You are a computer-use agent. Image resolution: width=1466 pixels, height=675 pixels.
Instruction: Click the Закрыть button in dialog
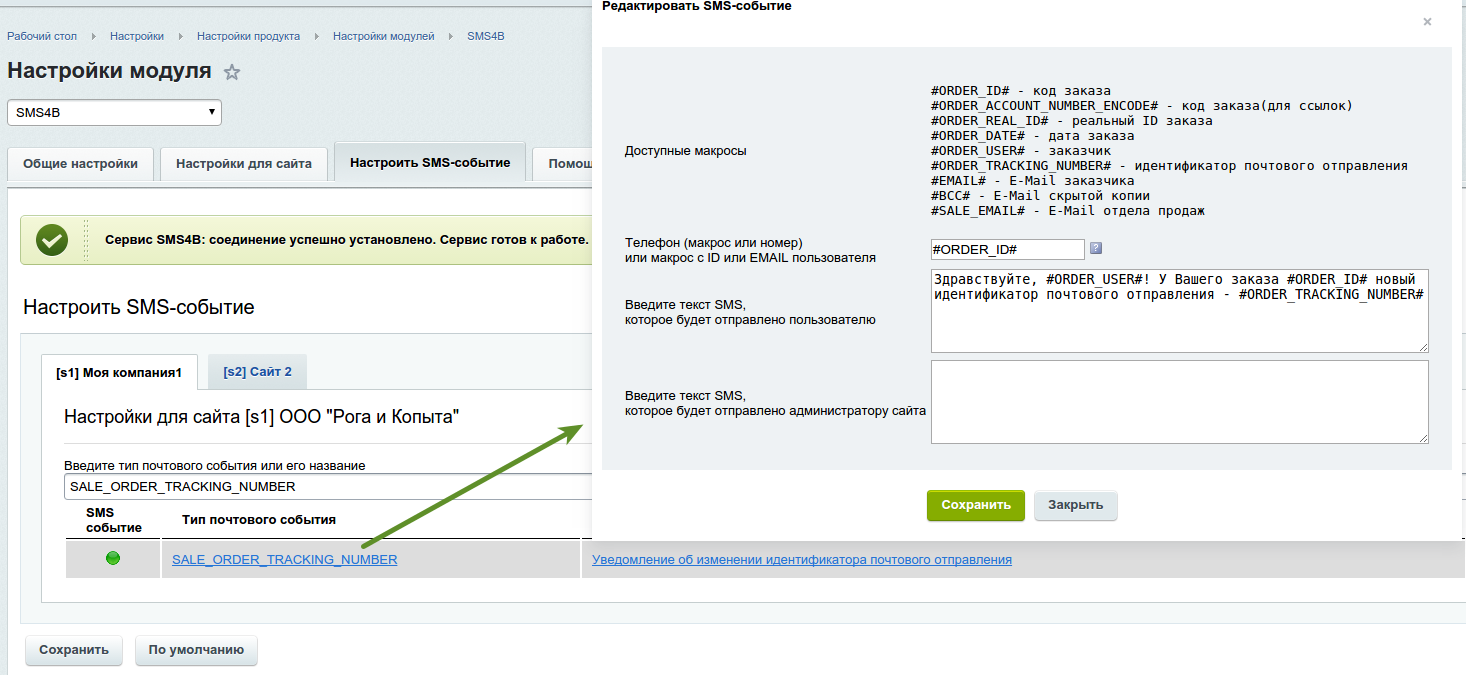pyautogui.click(x=1075, y=505)
